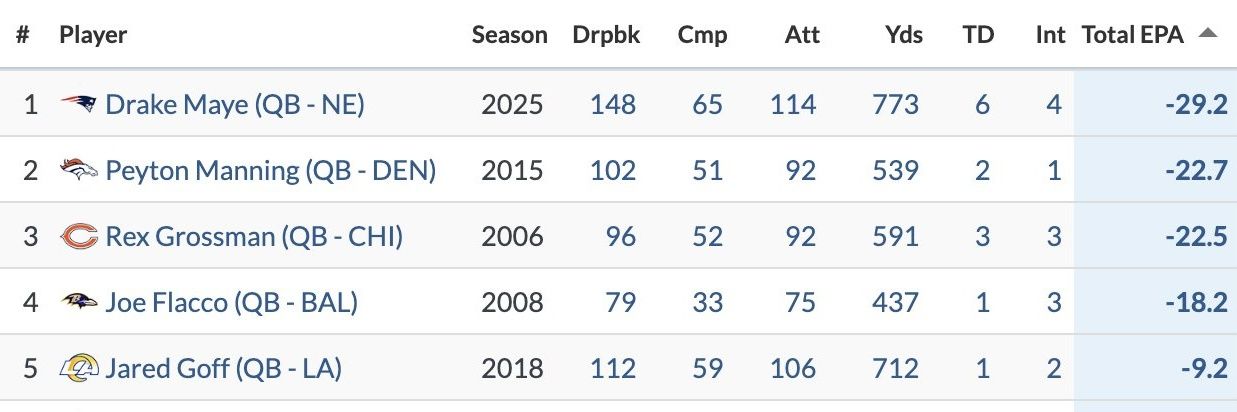Click the Baltimore Ravens logo icon
The width and height of the screenshot is (1237, 412).
click(x=79, y=302)
